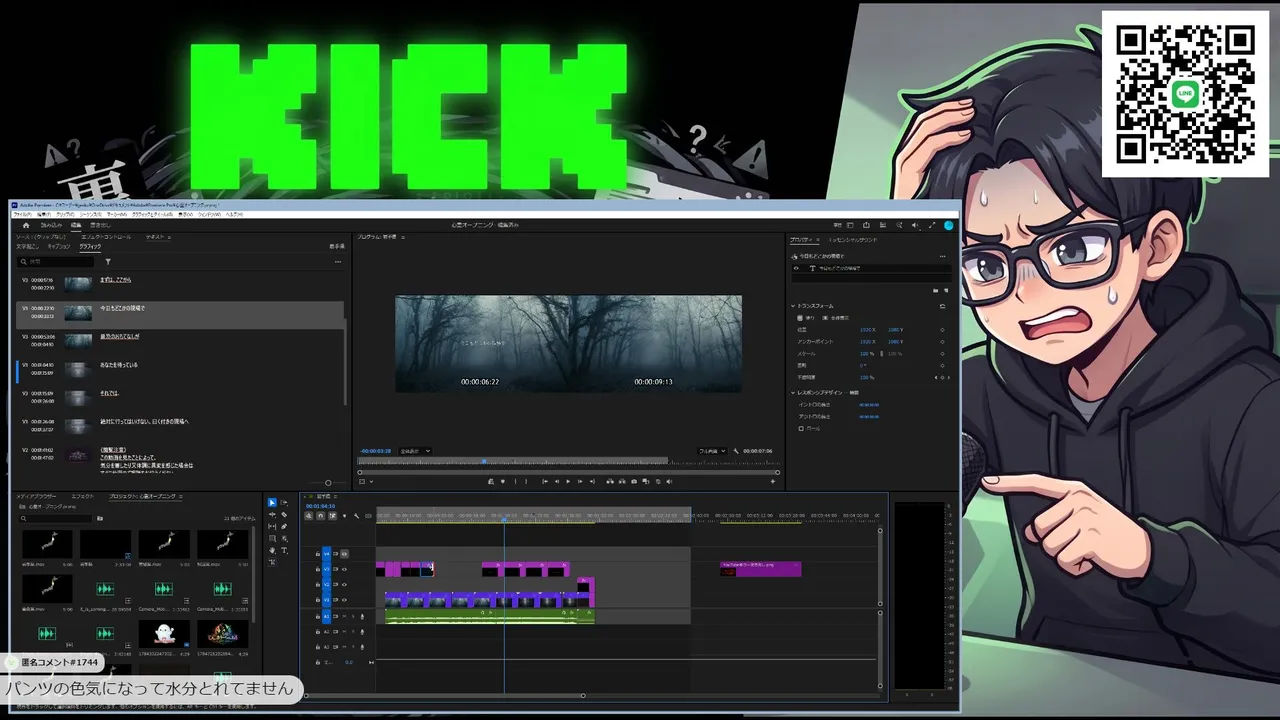Mute audio track A1
The height and width of the screenshot is (720, 1280).
[343, 616]
